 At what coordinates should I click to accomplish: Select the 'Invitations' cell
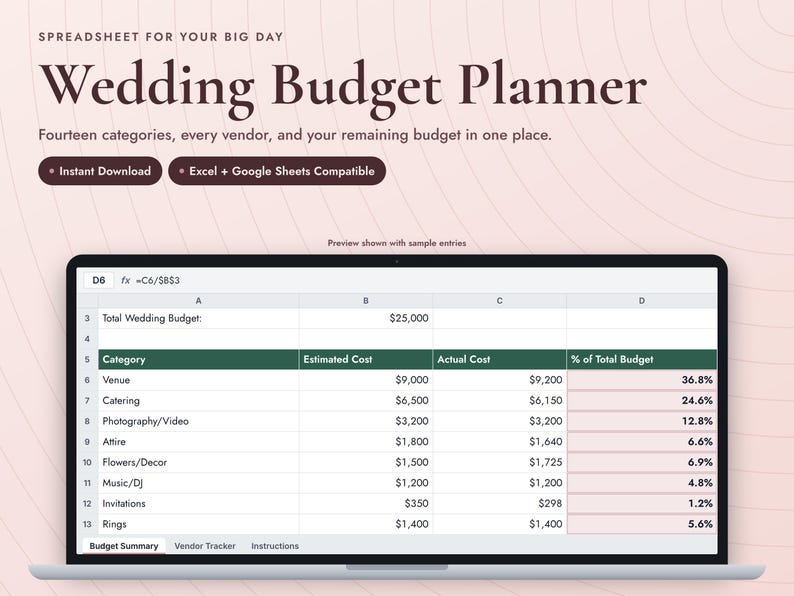[x=198, y=504]
